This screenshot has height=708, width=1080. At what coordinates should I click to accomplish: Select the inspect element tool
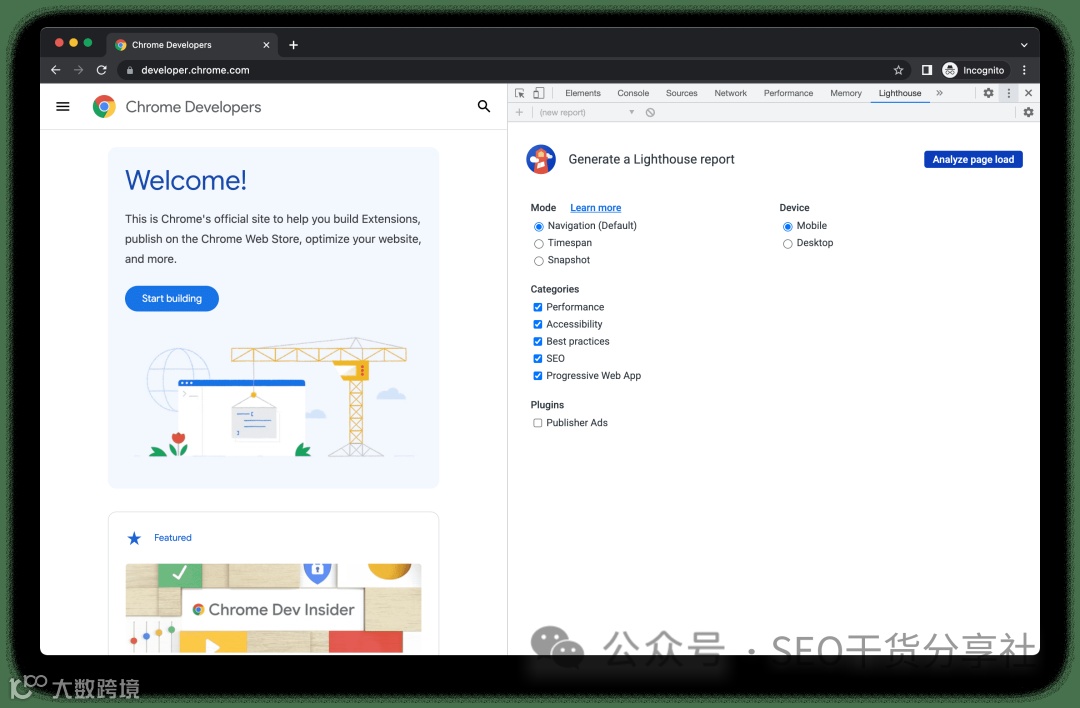(520, 93)
